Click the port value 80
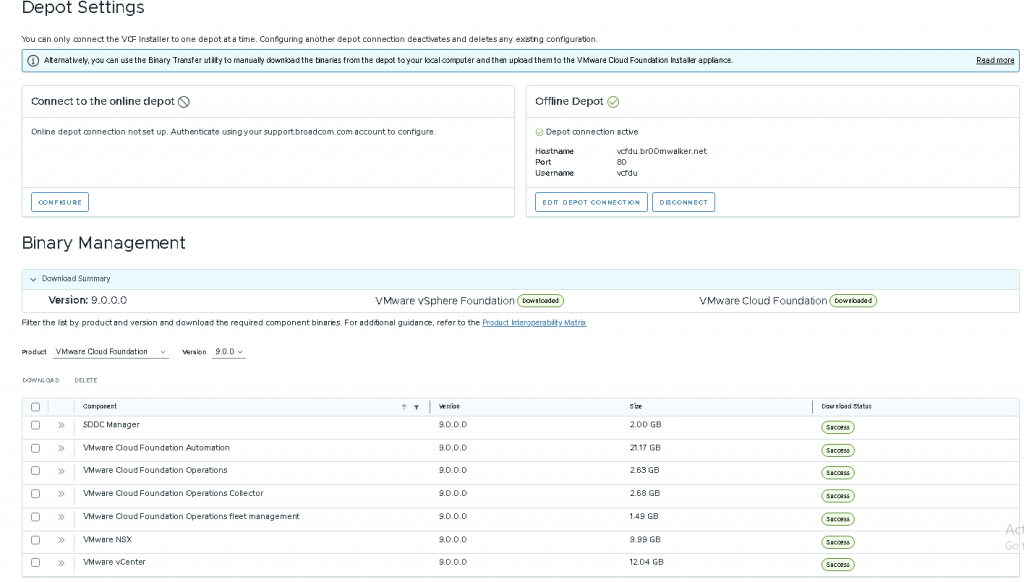 (621, 163)
